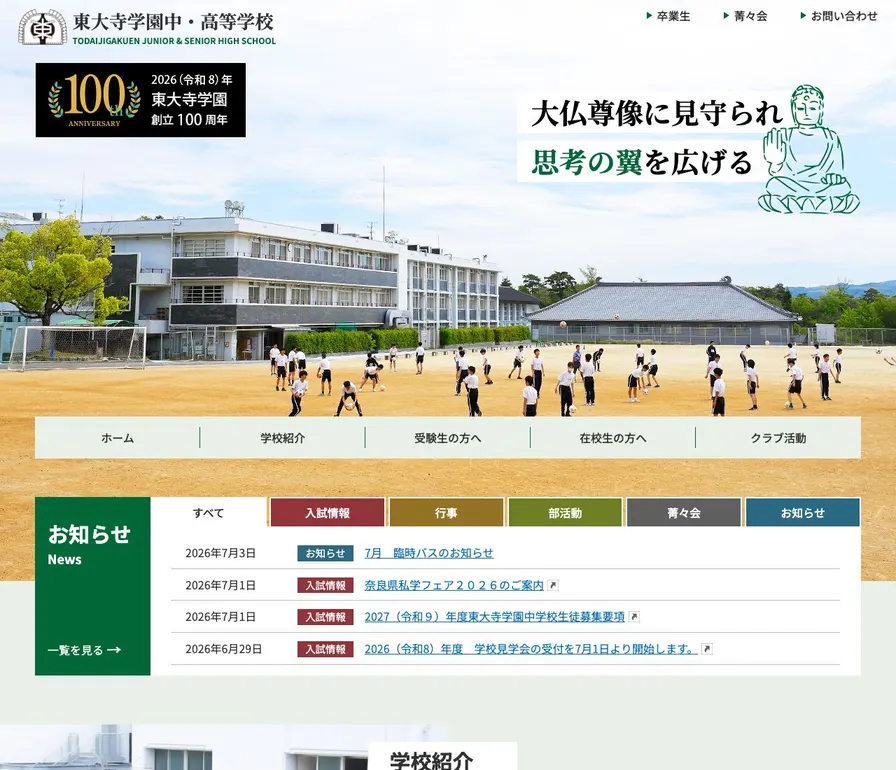
Task: Click external link icon after 生徒募集要項
Action: (634, 617)
